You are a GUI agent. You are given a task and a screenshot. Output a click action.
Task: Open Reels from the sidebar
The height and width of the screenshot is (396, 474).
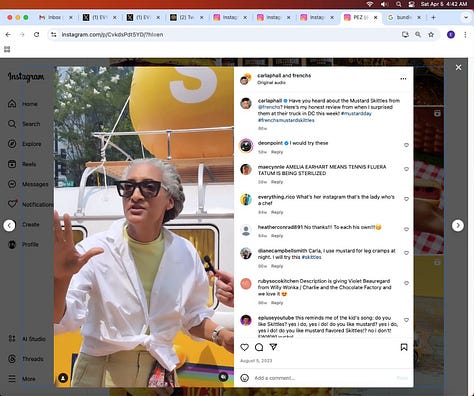[x=22, y=164]
